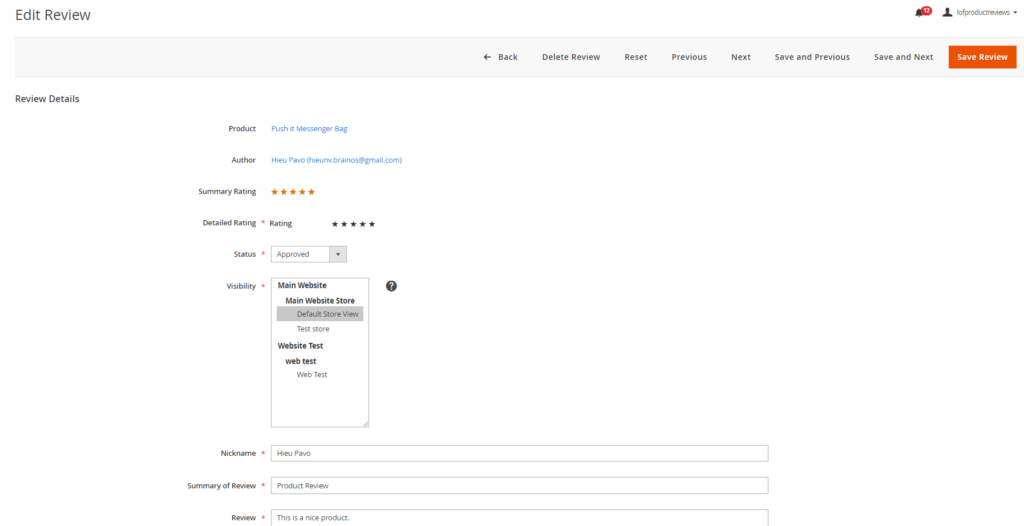Select Test store in Visibility list

tap(313, 329)
